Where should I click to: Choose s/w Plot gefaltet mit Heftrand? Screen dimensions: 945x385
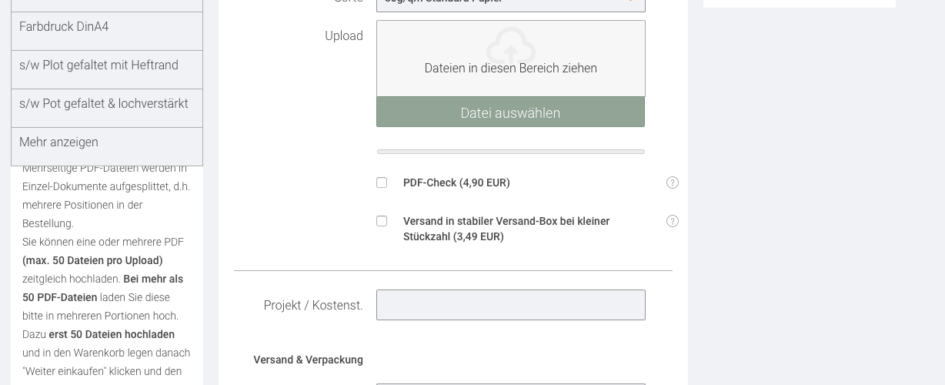click(107, 65)
